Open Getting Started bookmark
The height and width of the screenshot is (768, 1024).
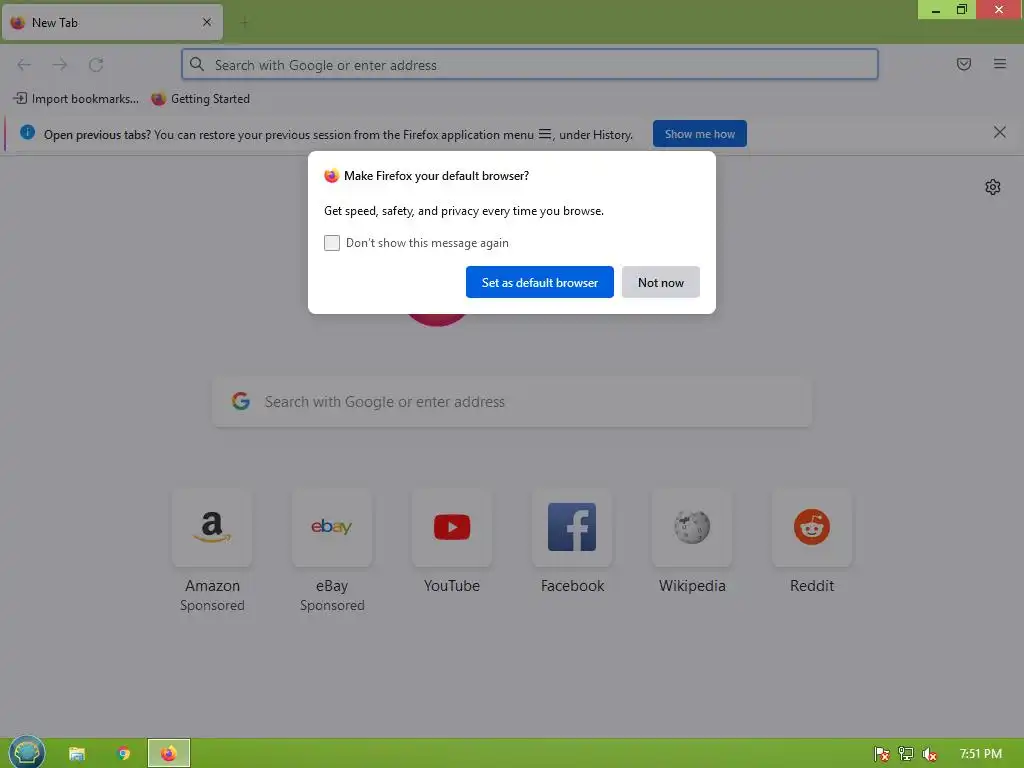tap(200, 99)
